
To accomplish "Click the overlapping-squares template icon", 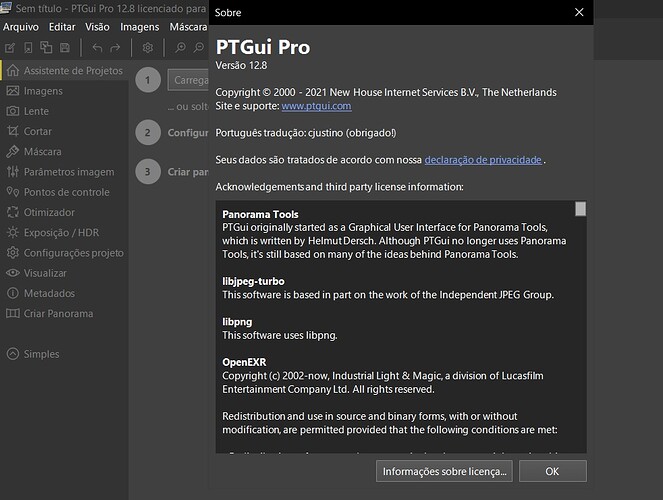I will click(46, 48).
